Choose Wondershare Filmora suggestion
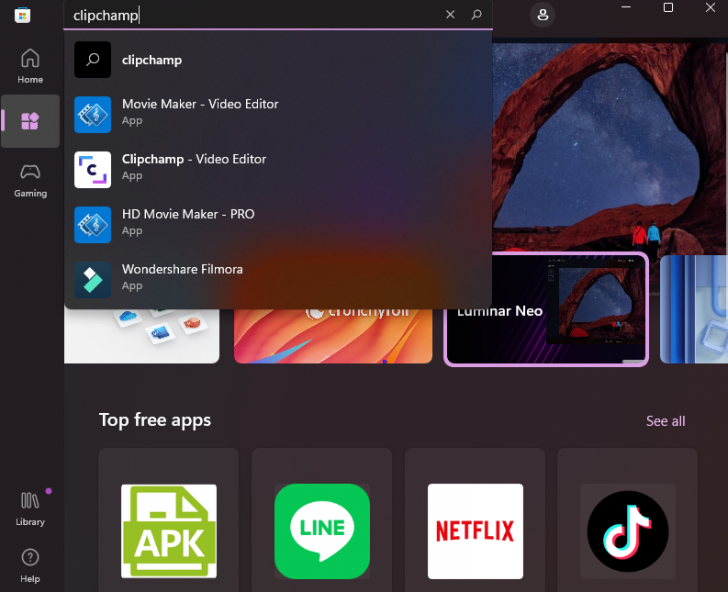Viewport: 728px width, 592px height. coord(278,280)
